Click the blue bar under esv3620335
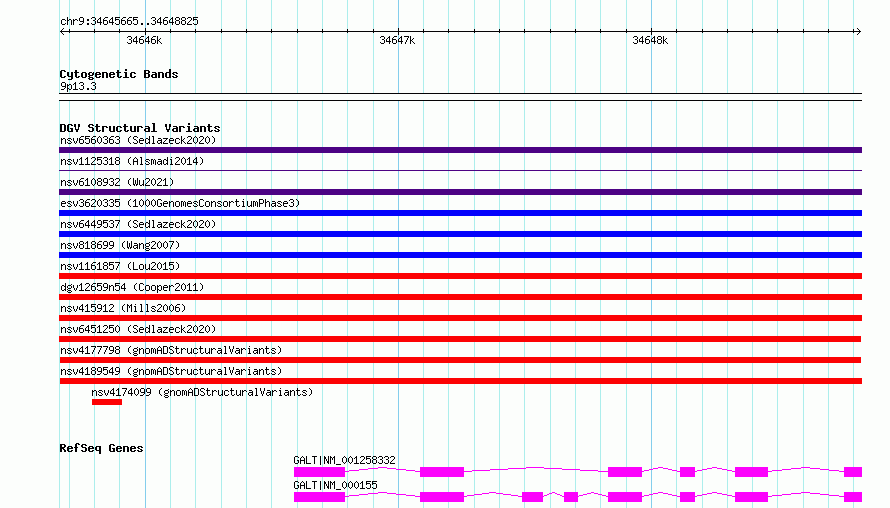Image resolution: width=890 pixels, height=508 pixels. tap(460, 213)
